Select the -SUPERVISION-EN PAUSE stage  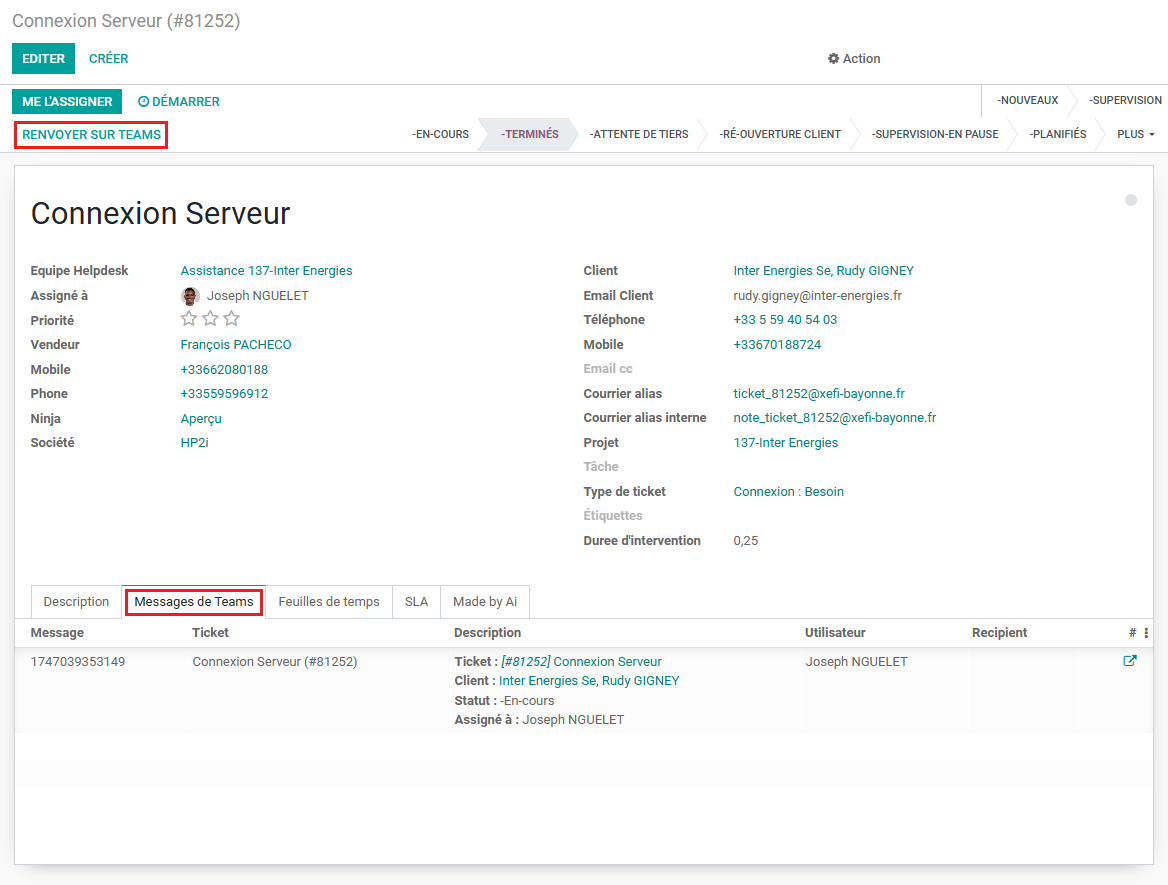[x=935, y=135]
